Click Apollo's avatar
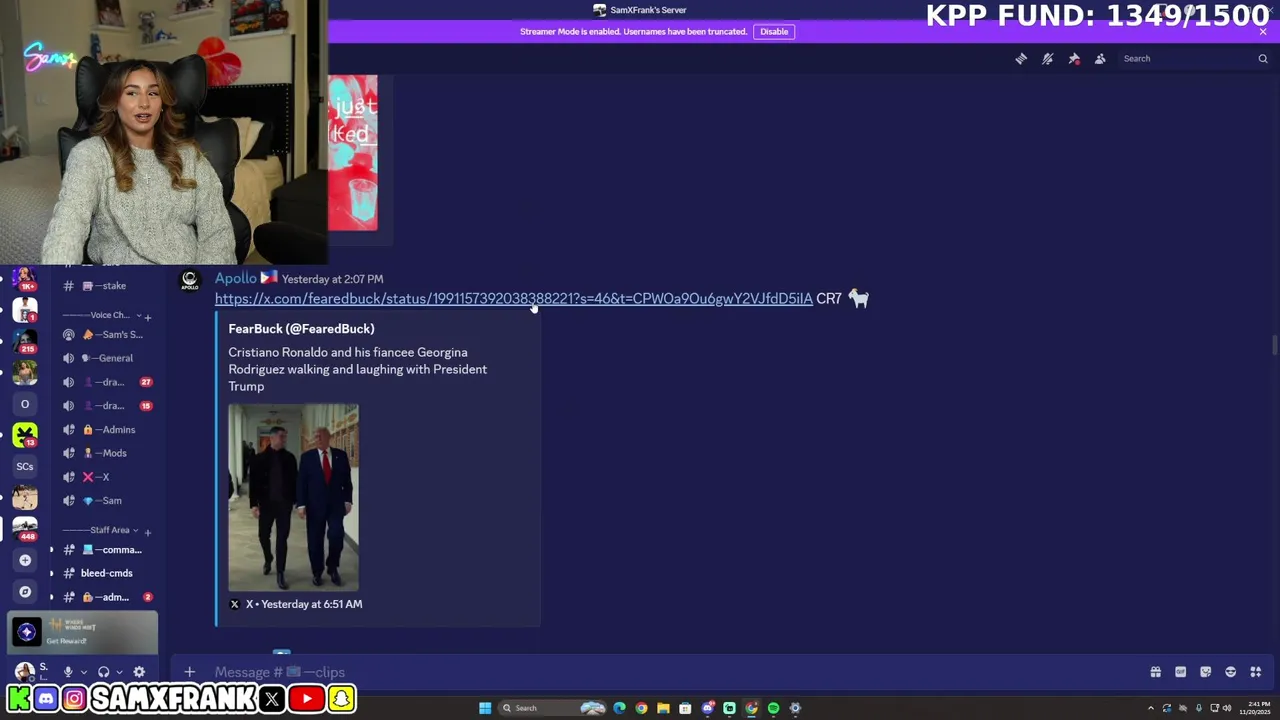This screenshot has width=1280, height=720. click(x=189, y=281)
